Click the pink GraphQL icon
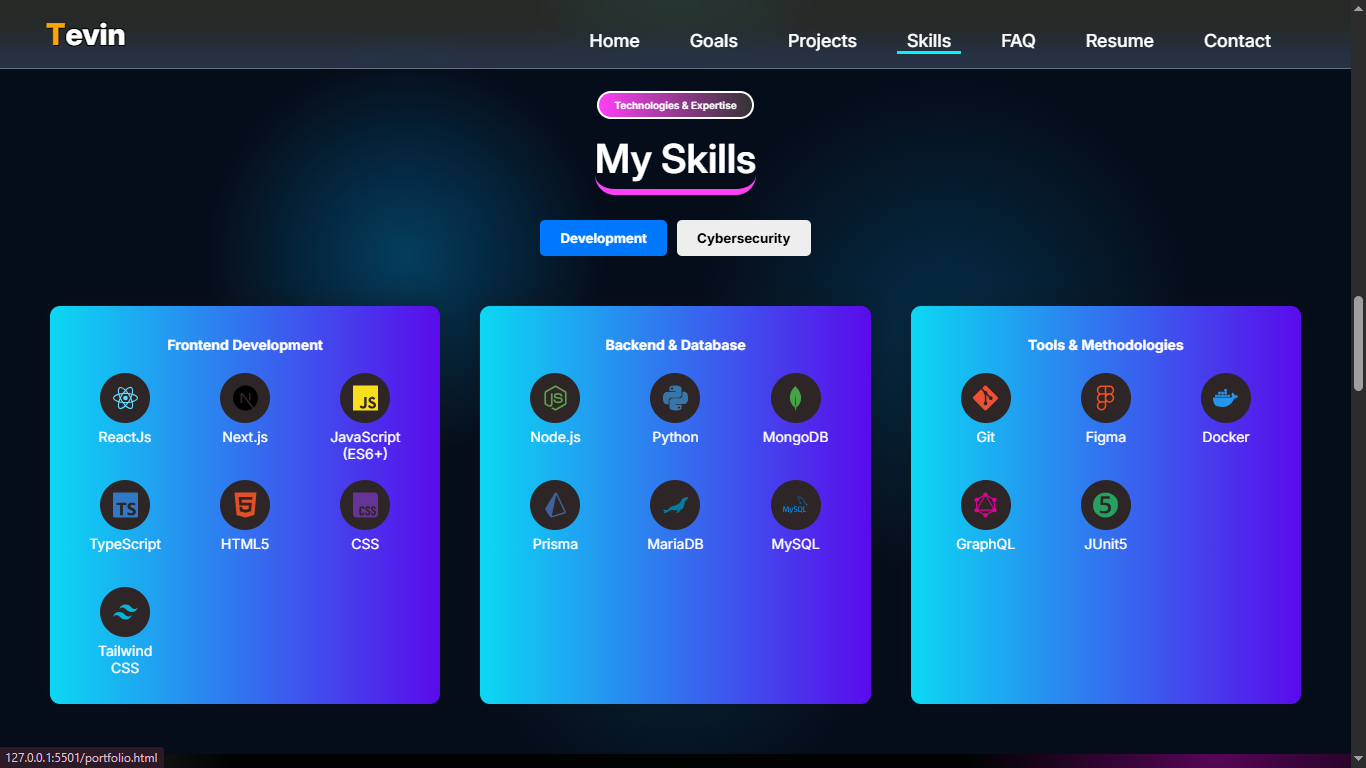 (986, 505)
